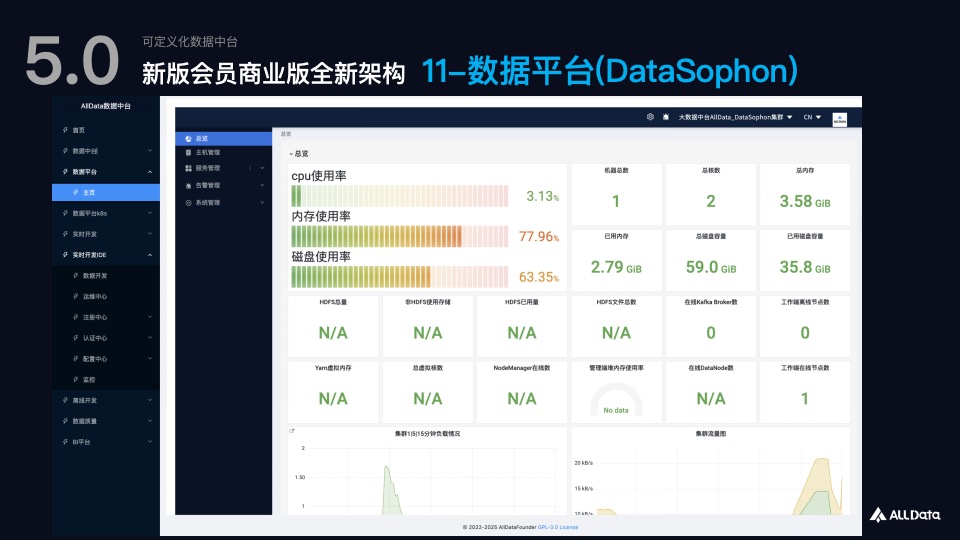Click the HDFS总量 N/A card
The height and width of the screenshot is (540, 960).
coord(333,326)
